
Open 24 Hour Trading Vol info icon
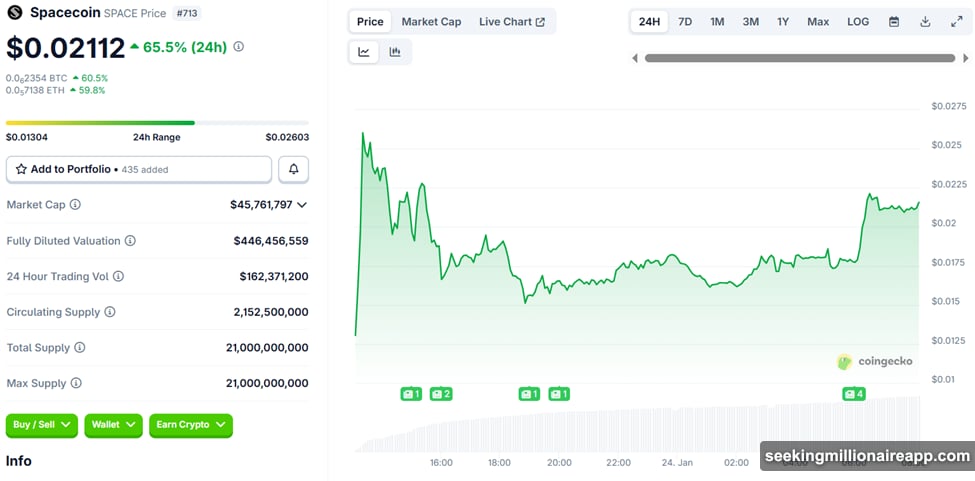point(118,276)
